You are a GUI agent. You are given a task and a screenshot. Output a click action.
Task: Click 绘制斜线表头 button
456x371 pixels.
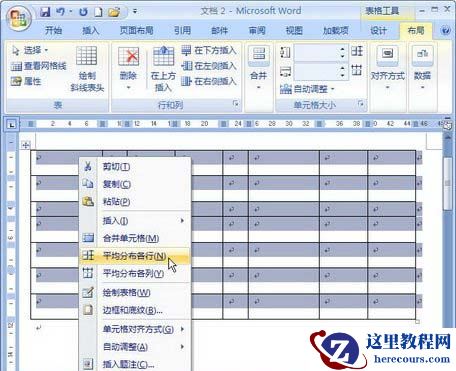87,69
